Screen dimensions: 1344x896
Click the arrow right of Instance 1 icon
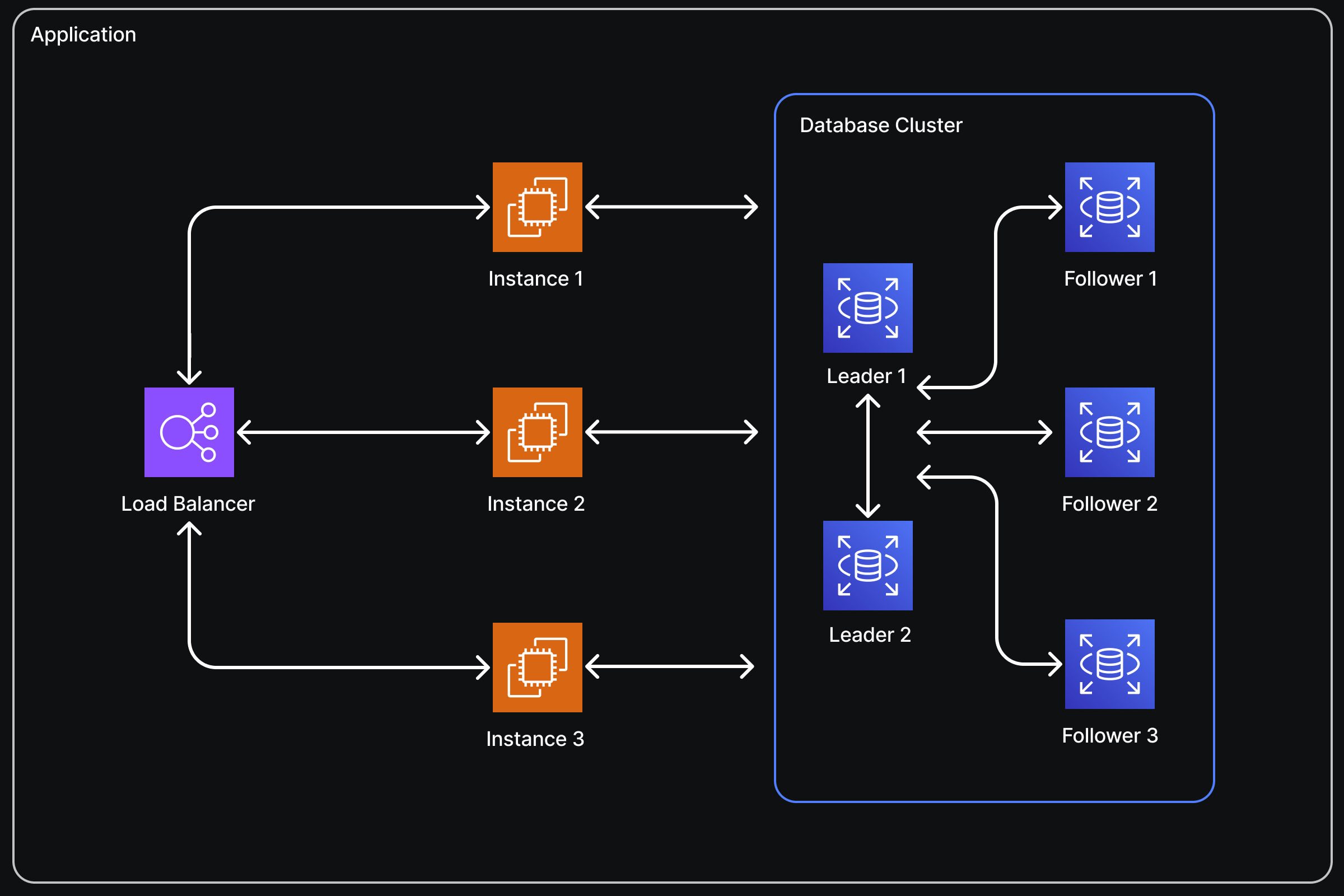[671, 207]
